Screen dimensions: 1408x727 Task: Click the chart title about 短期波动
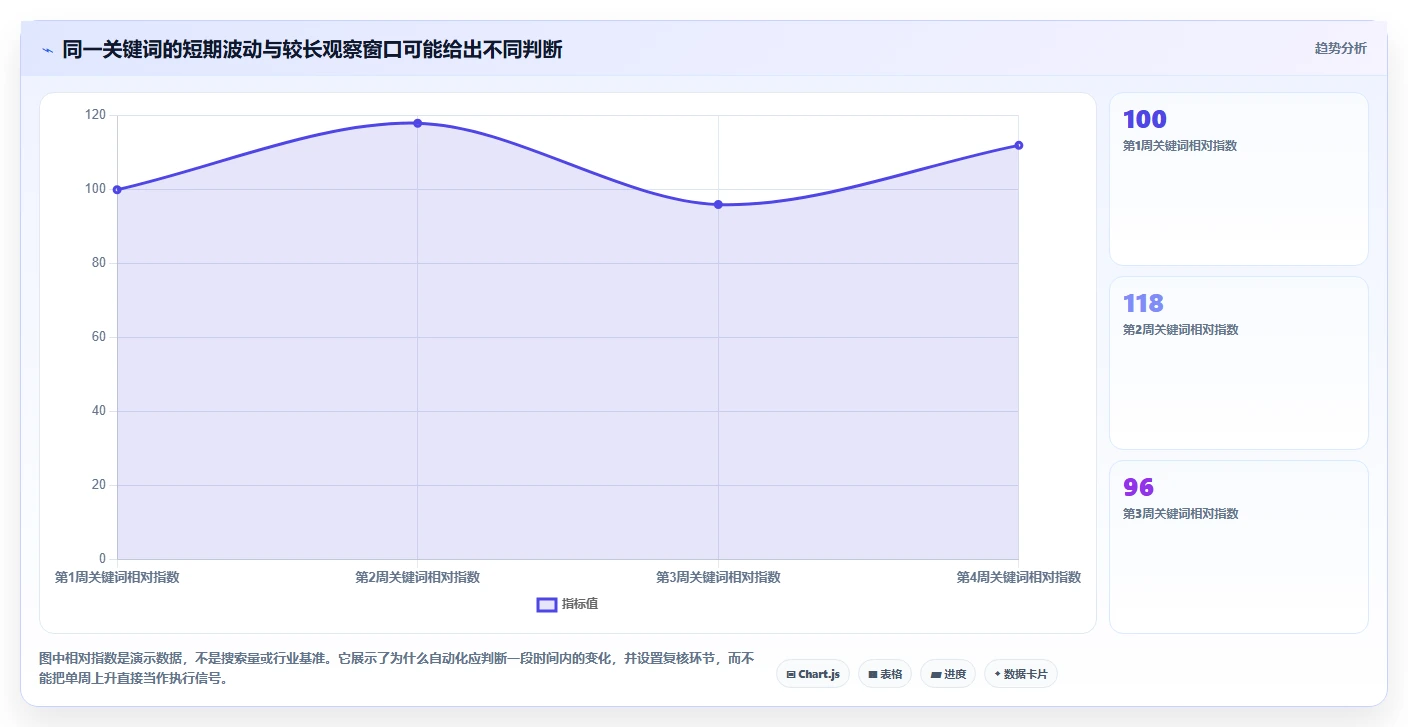(x=312, y=49)
